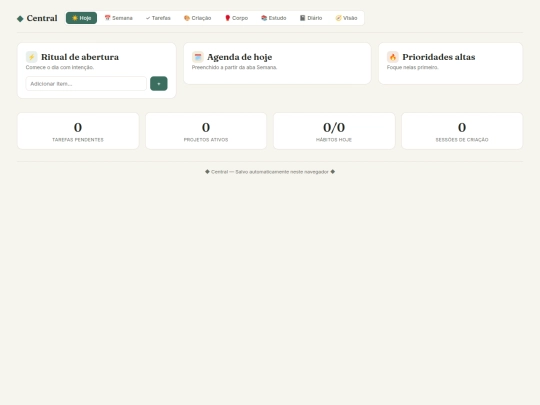Viewport: 540px width, 405px height.
Task: Switch to the Semana tab
Action: [118, 18]
